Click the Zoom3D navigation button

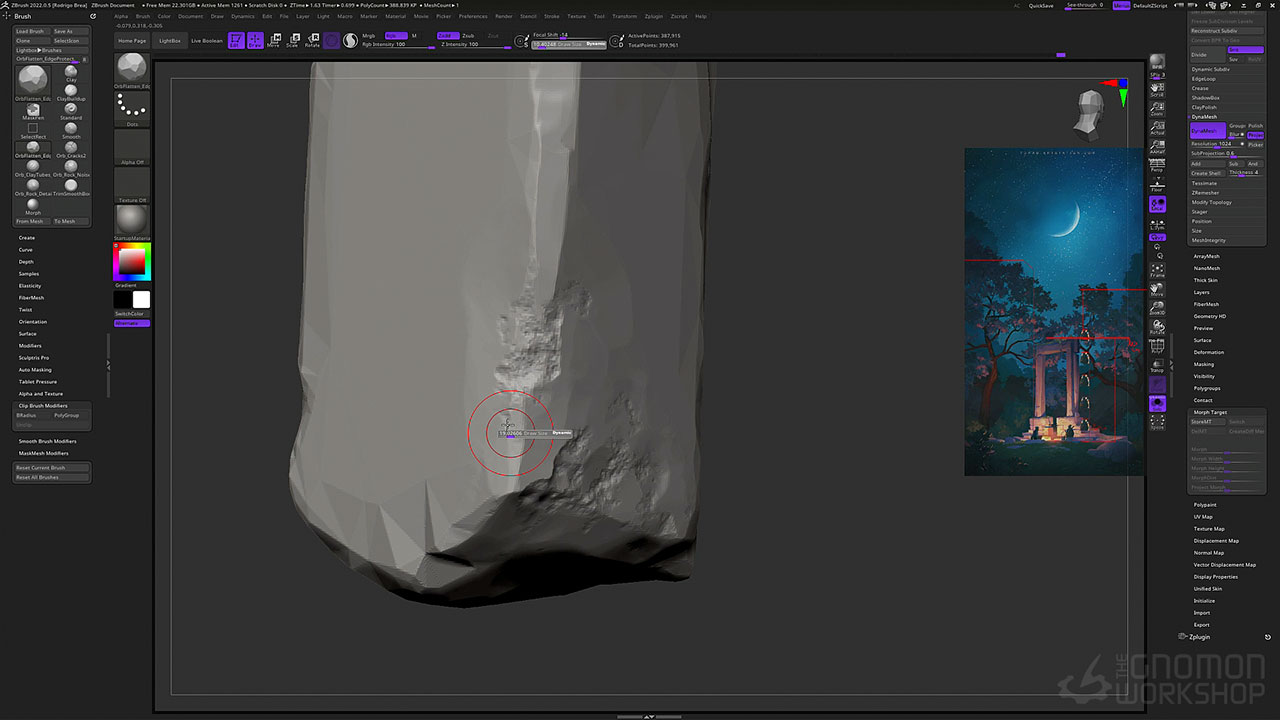coord(1157,307)
